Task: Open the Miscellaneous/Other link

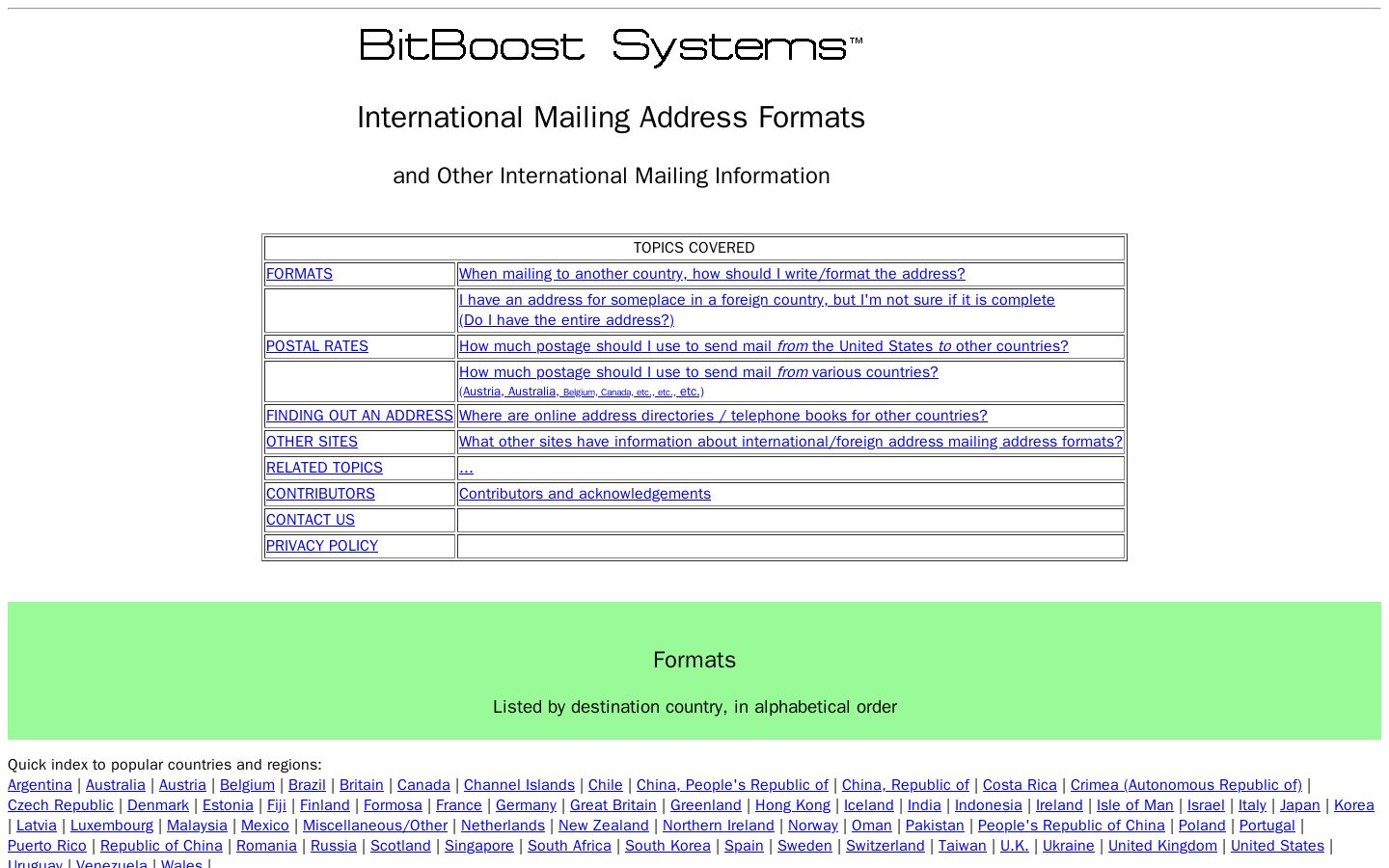Action: pyautogui.click(x=375, y=826)
